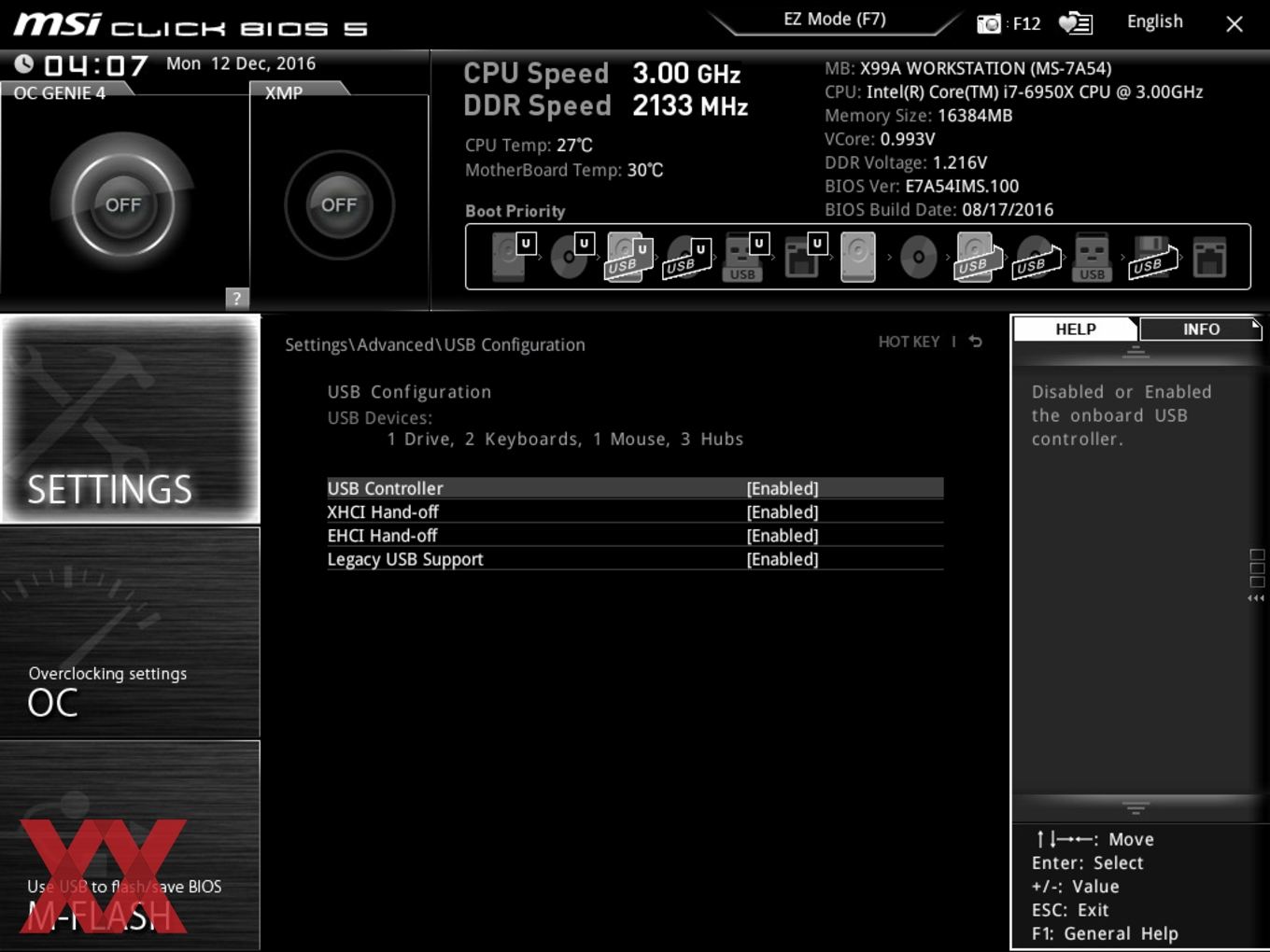This screenshot has width=1270, height=952.
Task: Select the legacy USB hard disk boot icon
Action: [977, 257]
